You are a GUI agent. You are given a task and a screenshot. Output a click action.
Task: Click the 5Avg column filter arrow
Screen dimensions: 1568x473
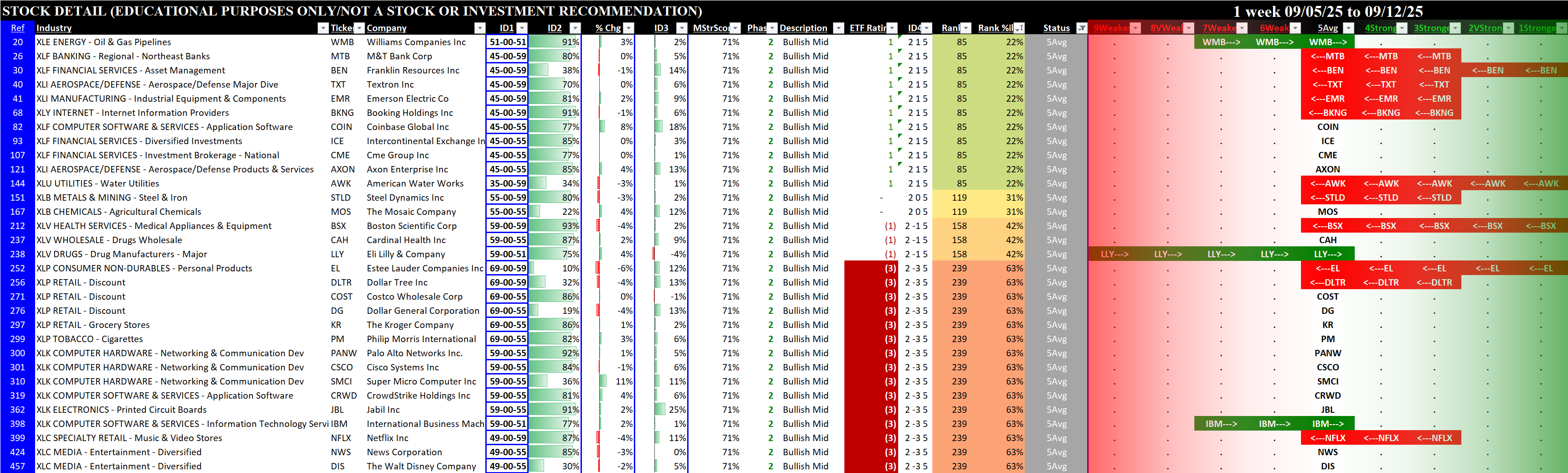[1348, 28]
